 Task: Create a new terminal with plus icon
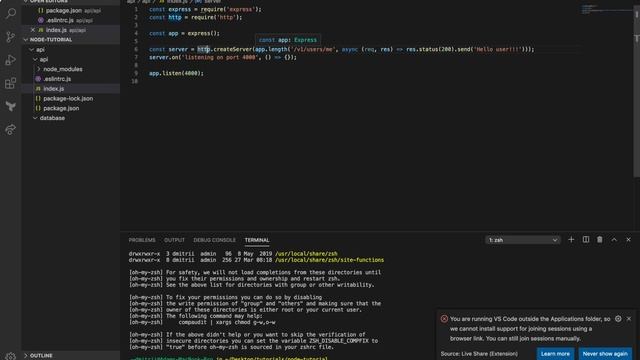pos(571,240)
